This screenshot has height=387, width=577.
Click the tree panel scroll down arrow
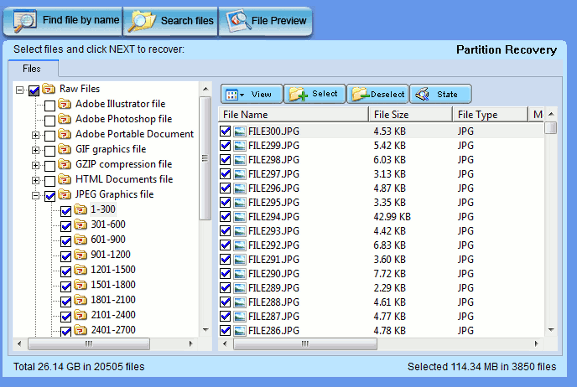coord(205,330)
